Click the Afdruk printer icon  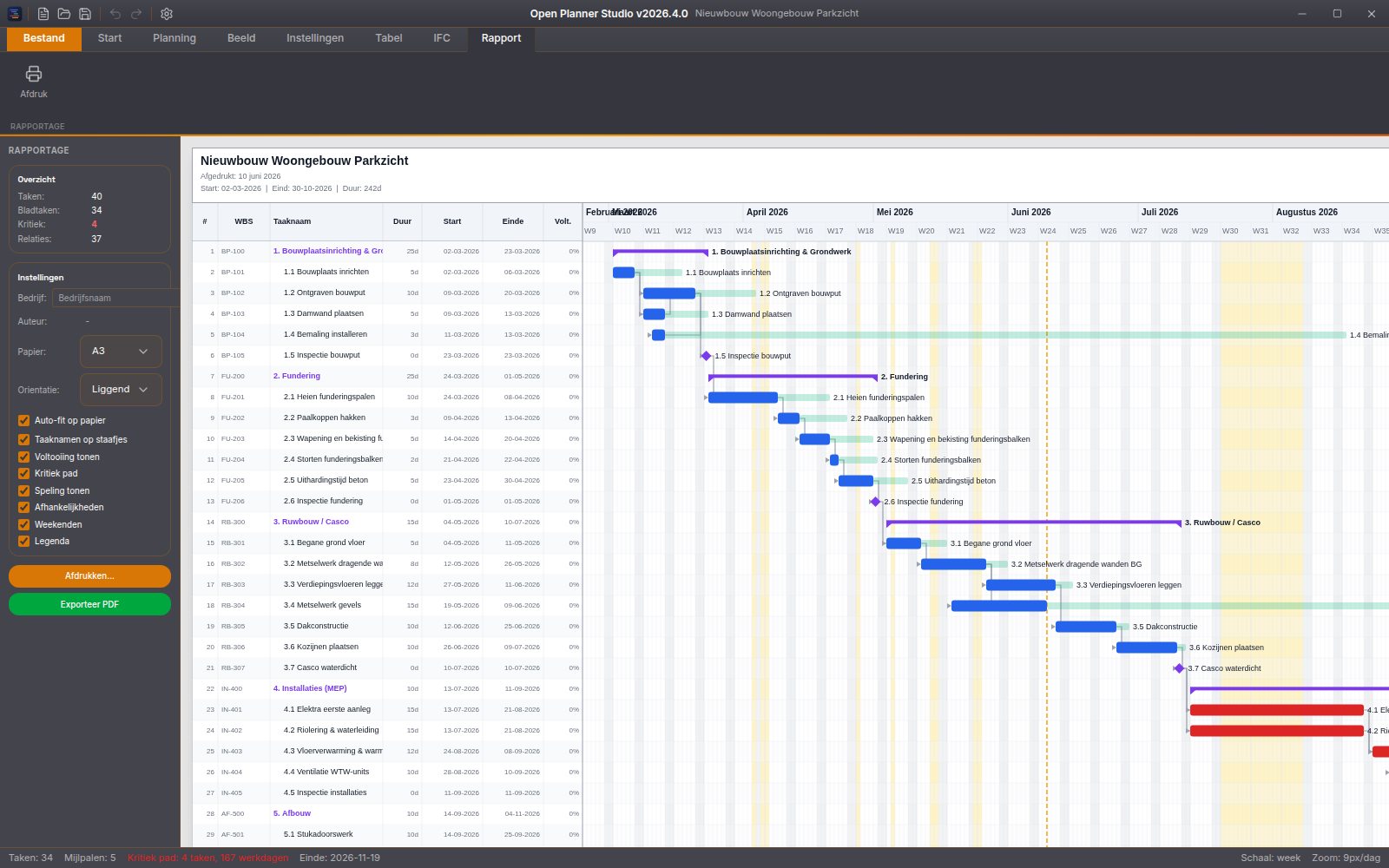pos(34,82)
